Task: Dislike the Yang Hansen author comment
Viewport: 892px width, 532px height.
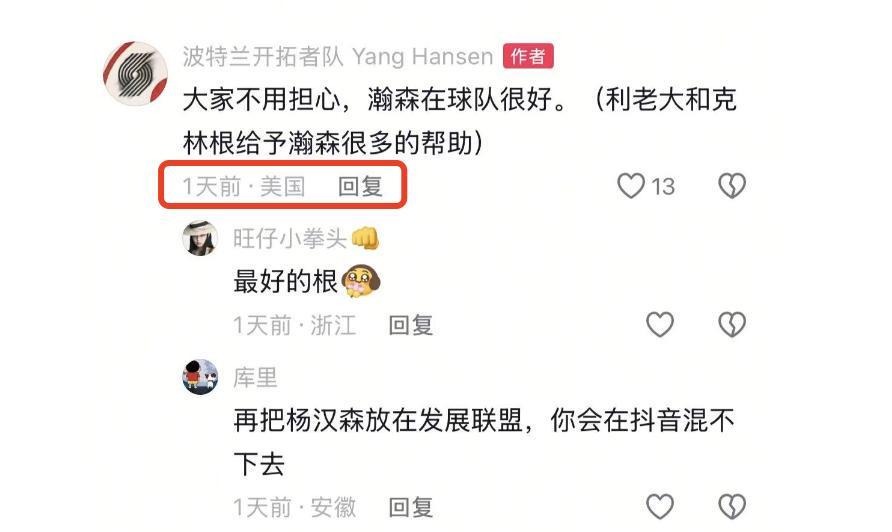Action: coord(732,185)
